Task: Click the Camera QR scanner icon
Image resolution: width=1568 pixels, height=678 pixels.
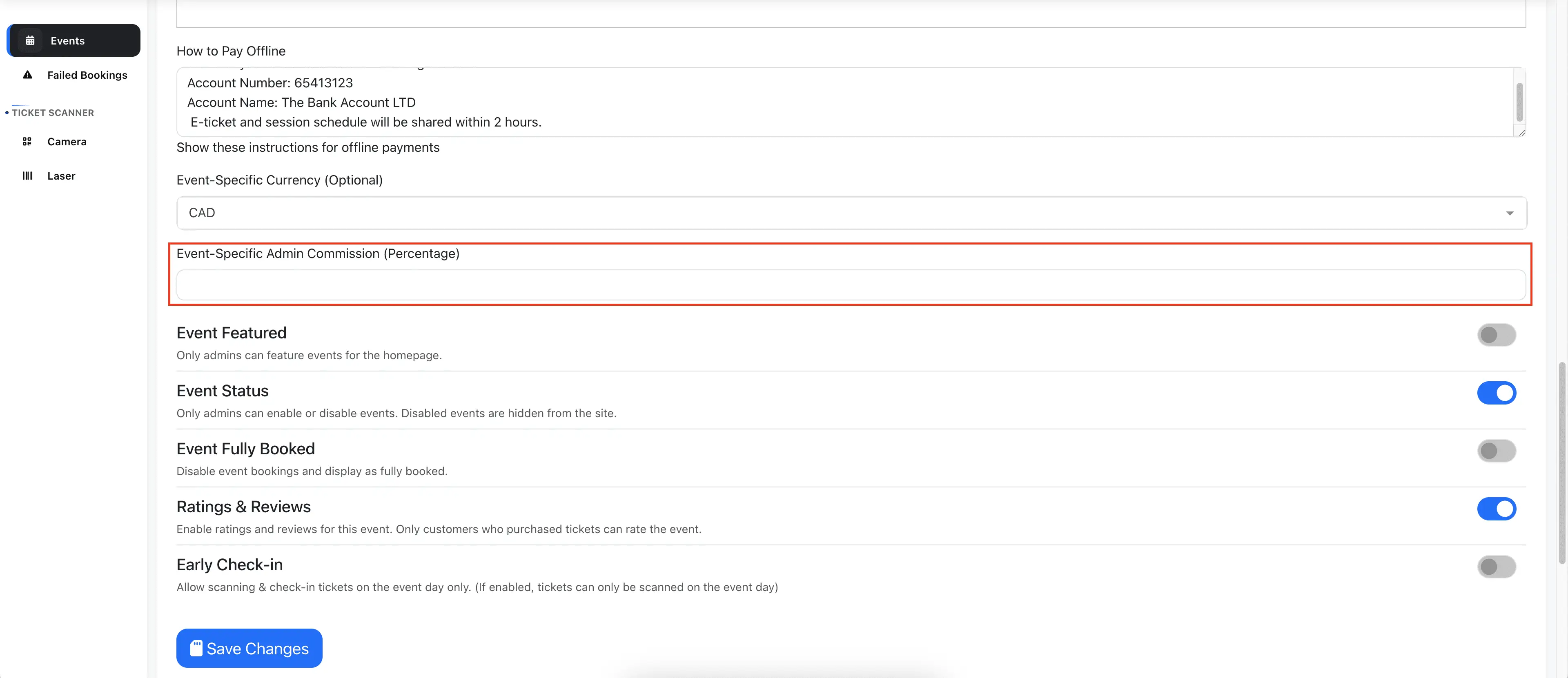Action: (x=27, y=142)
